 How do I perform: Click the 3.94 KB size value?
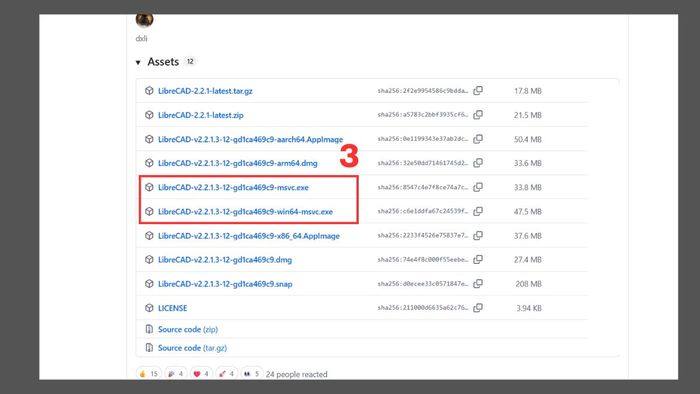click(529, 308)
